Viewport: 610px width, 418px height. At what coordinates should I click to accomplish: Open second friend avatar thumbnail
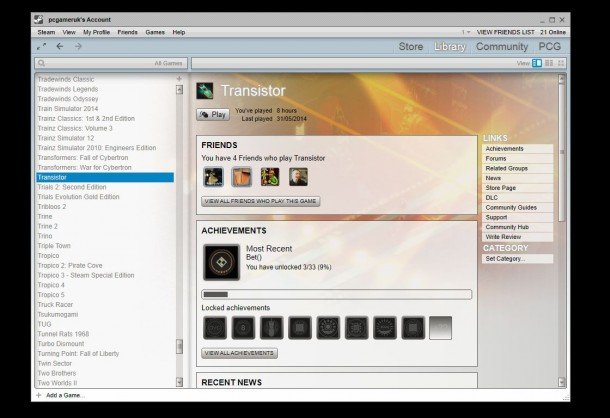point(242,177)
